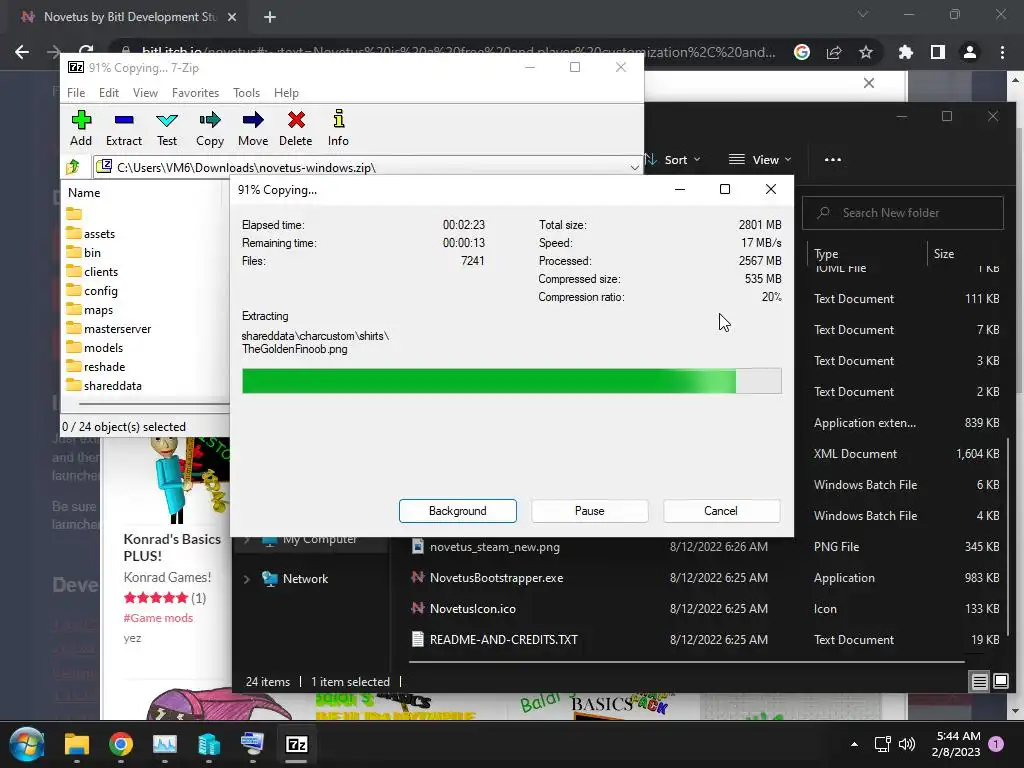Click the Add icon in 7-Zip toolbar
Image resolution: width=1024 pixels, height=768 pixels.
81,128
